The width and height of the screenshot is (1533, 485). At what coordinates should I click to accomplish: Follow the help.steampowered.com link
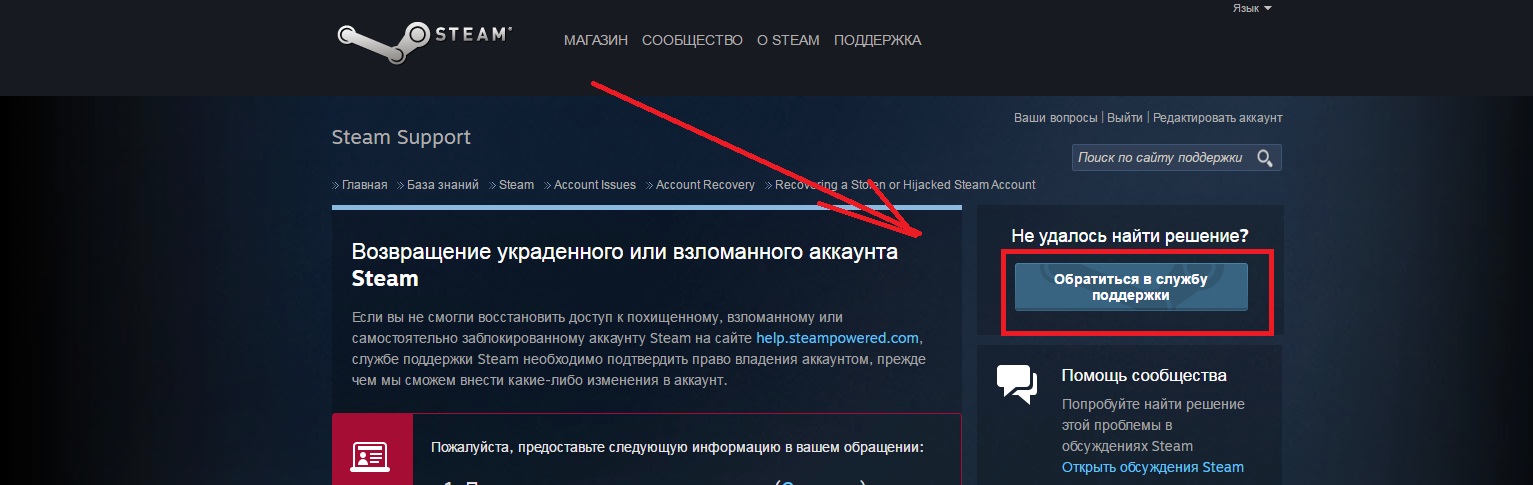point(837,338)
